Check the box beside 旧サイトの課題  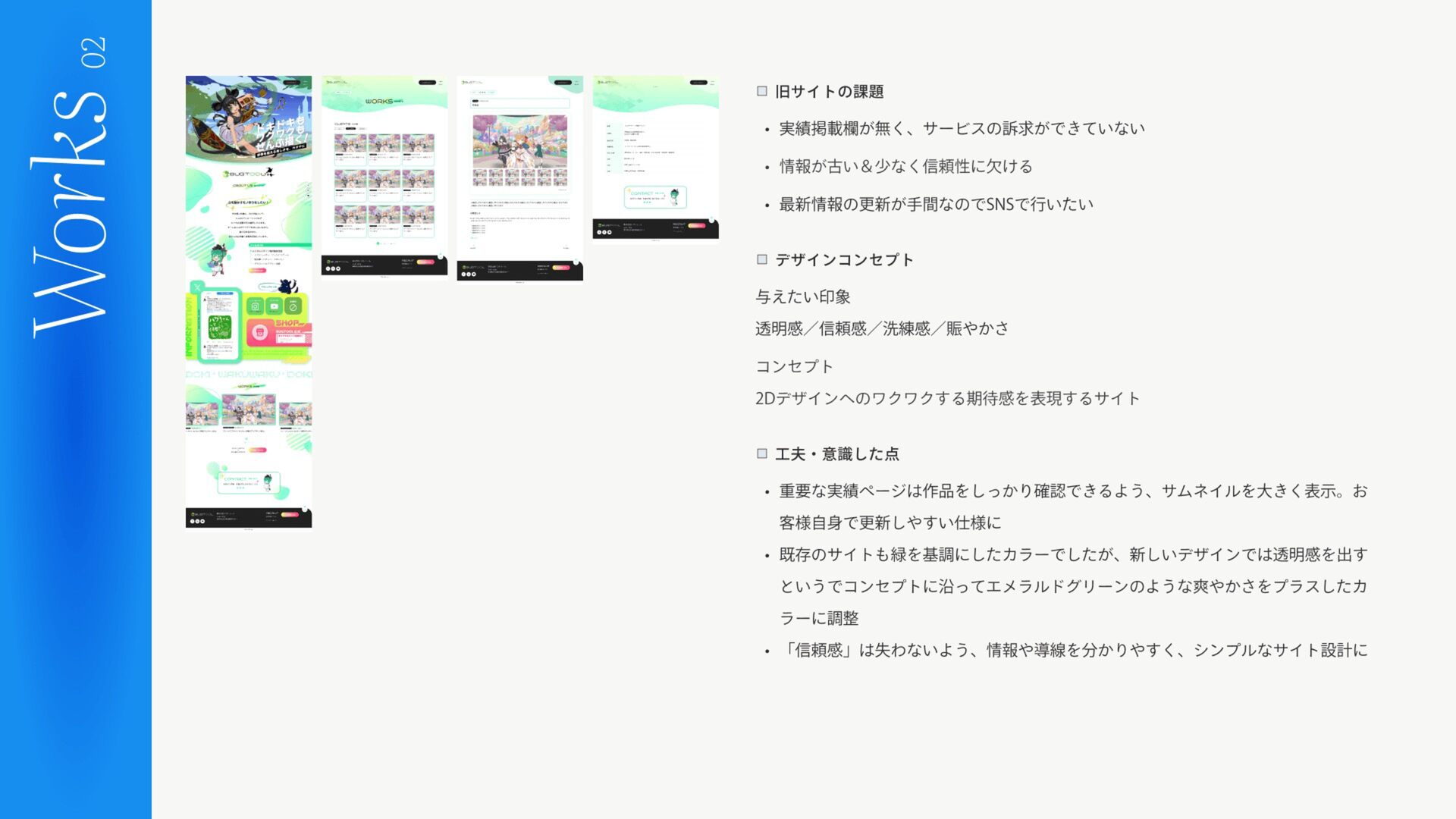coord(762,91)
